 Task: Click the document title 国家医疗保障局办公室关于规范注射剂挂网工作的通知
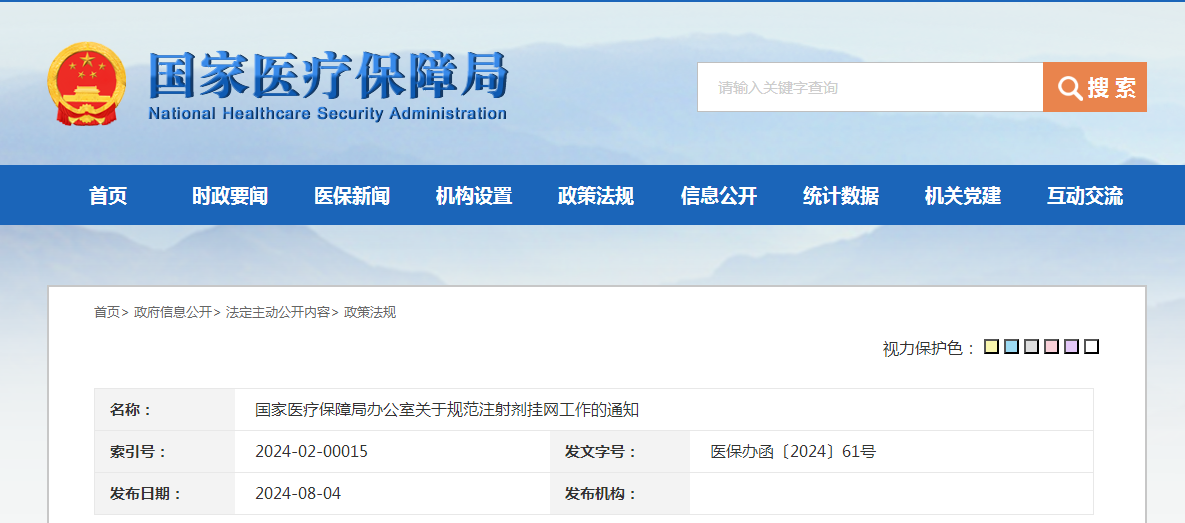point(447,410)
